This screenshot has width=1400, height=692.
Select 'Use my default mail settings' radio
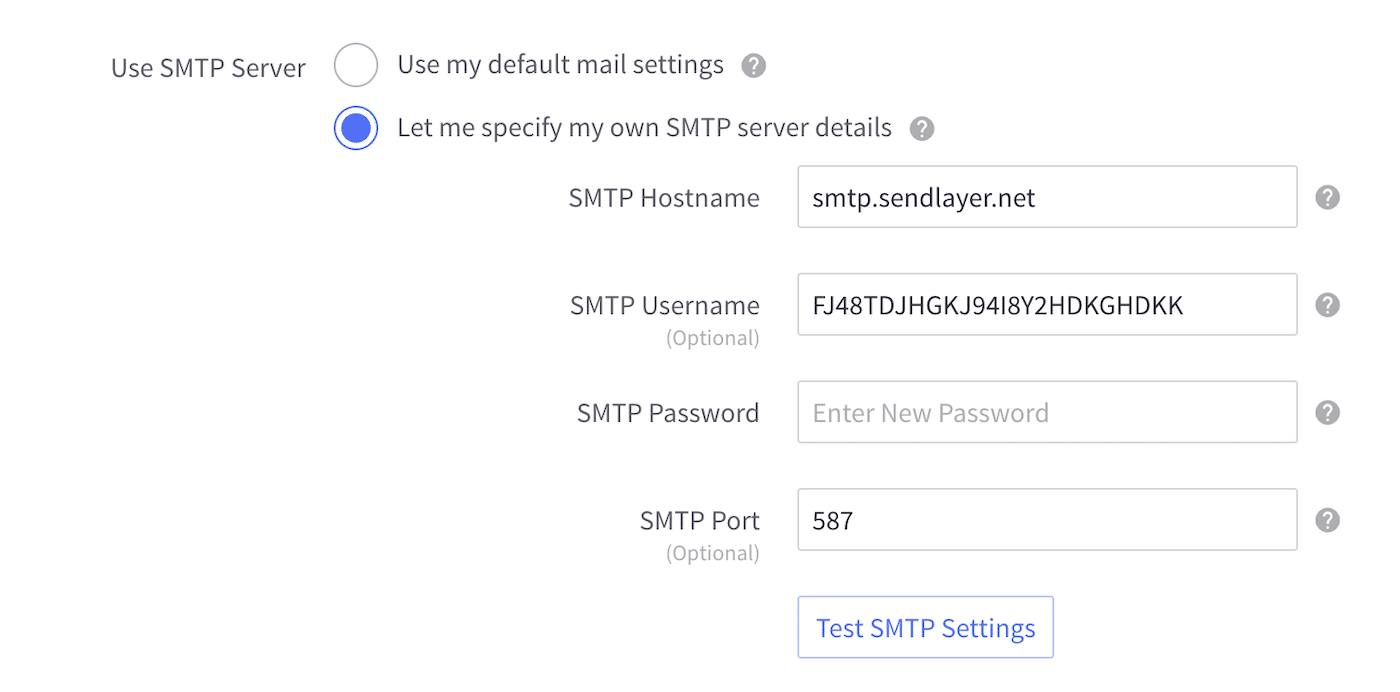click(356, 64)
